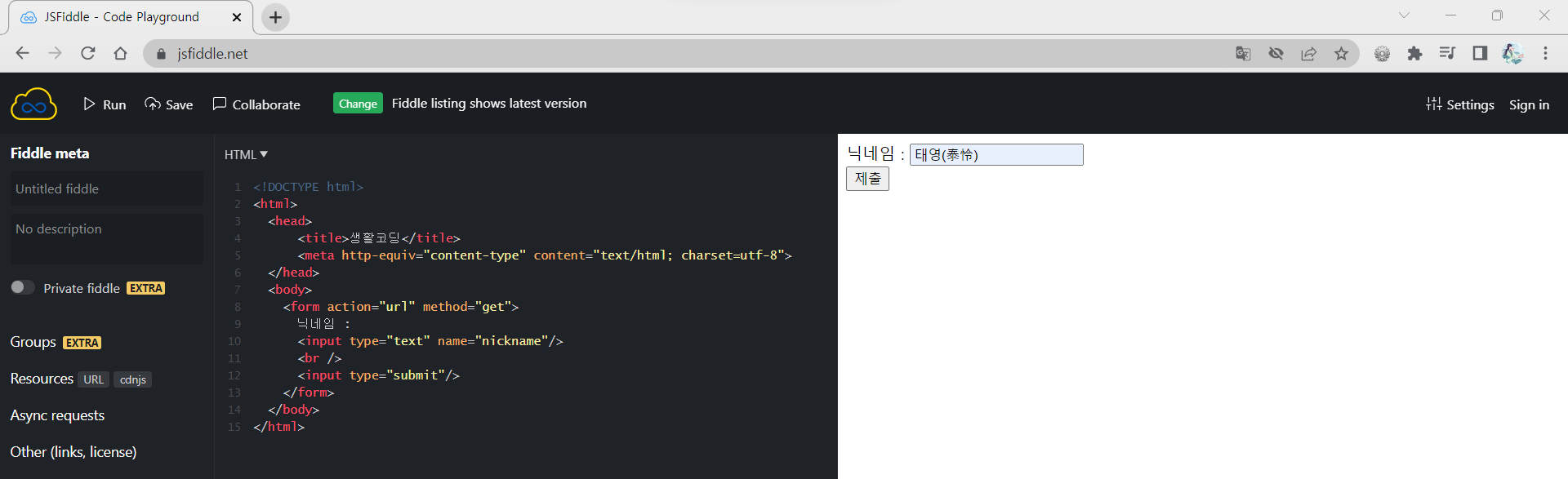Go forward in browser history
The width and height of the screenshot is (1568, 479).
pos(56,53)
